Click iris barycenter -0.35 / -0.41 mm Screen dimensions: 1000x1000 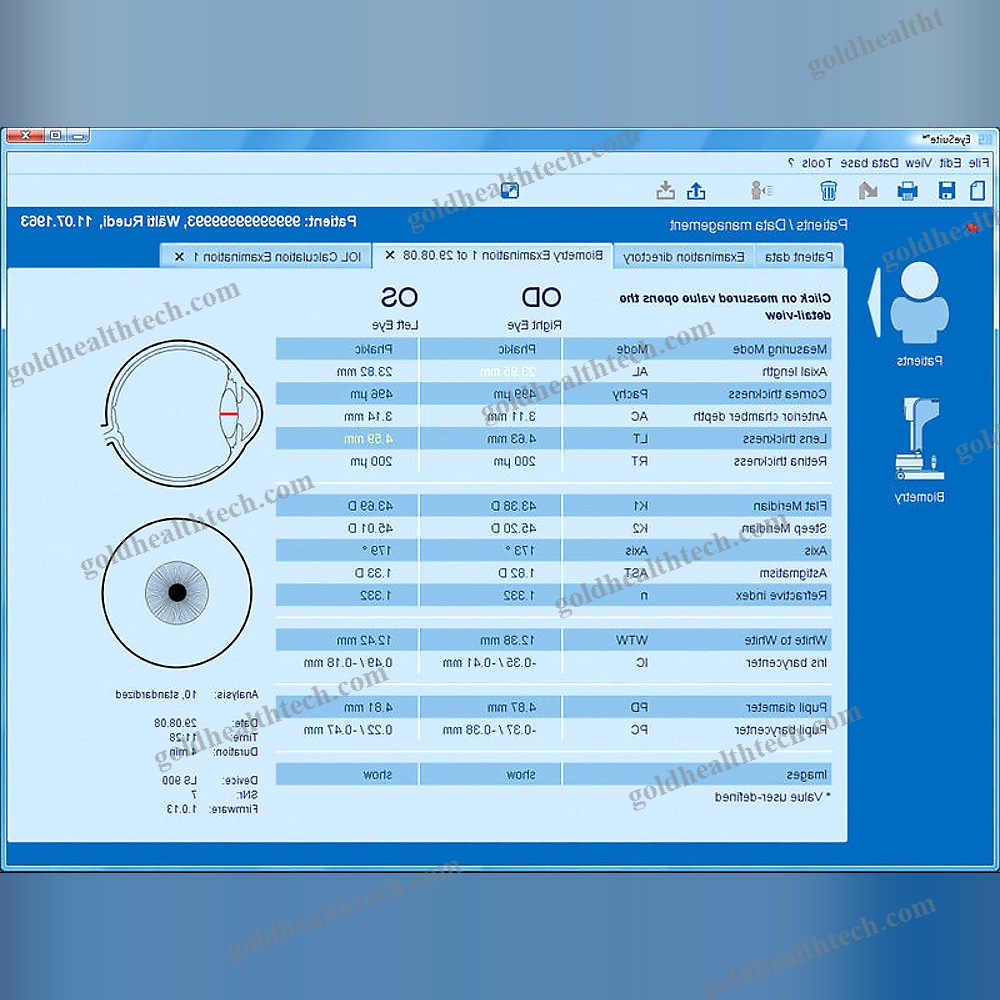(x=490, y=663)
